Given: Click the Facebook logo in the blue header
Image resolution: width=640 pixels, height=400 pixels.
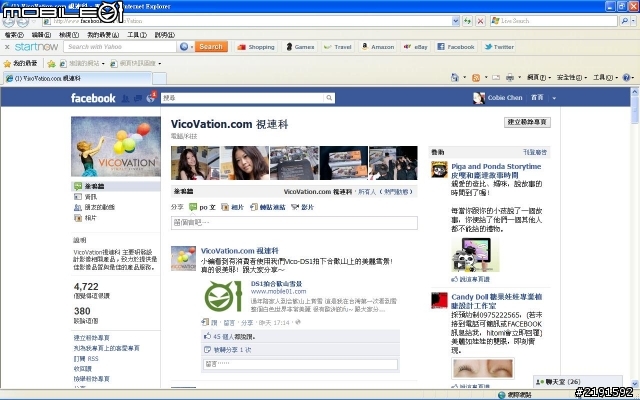Looking at the screenshot, I should [x=93, y=98].
